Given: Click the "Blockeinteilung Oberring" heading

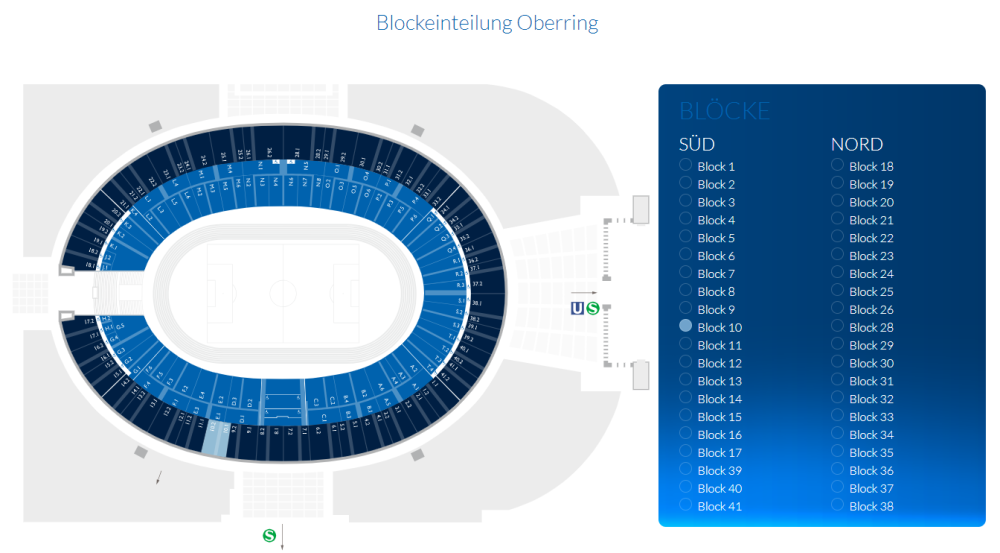Looking at the screenshot, I should click(x=487, y=22).
